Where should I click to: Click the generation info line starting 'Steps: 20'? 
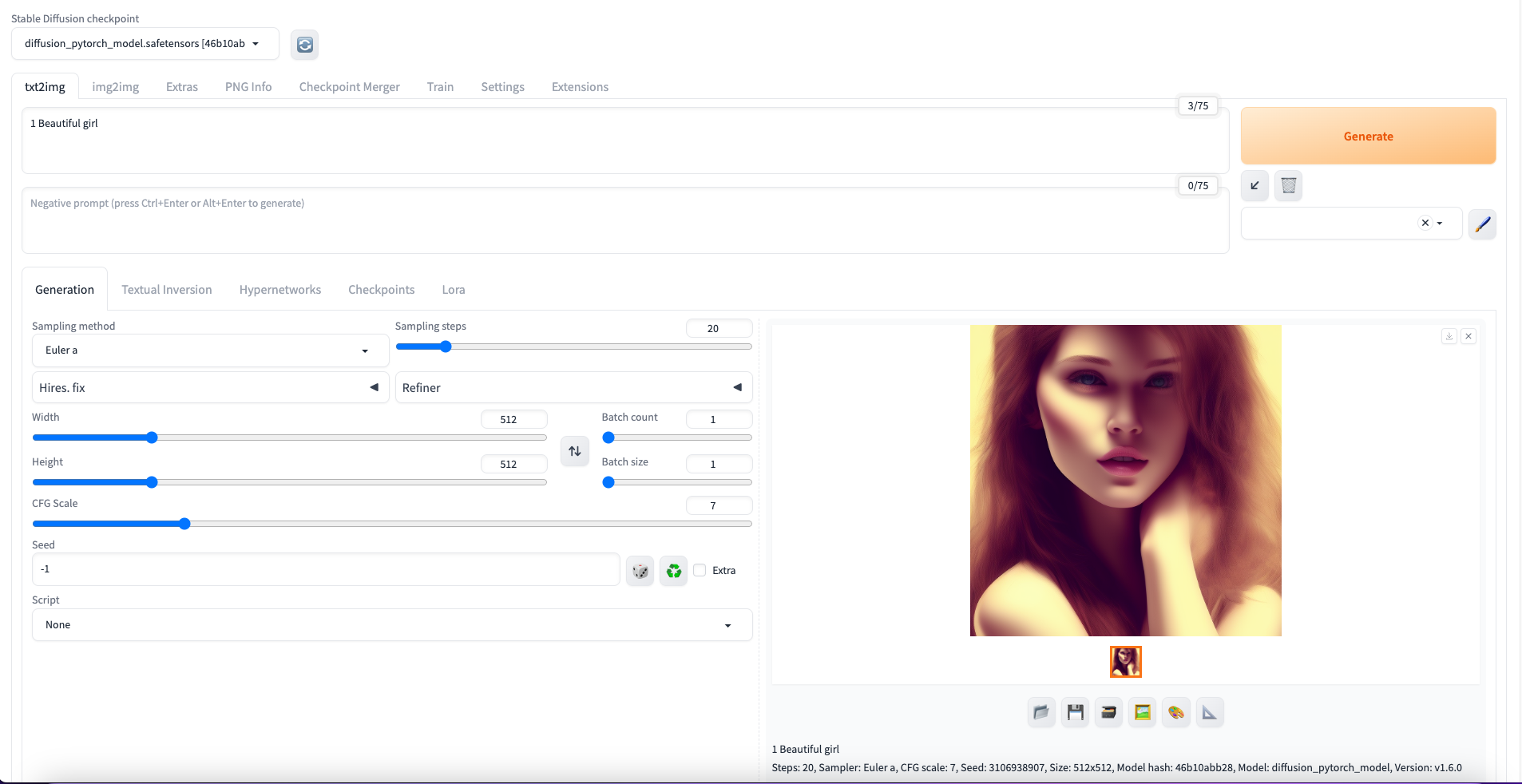[x=1116, y=767]
